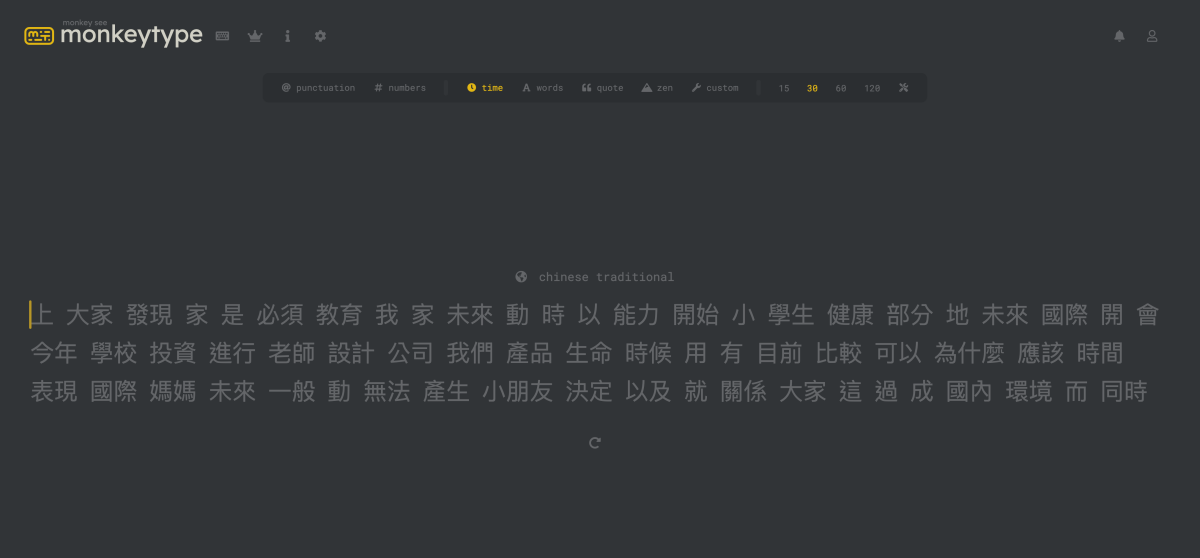The image size is (1200, 558).
Task: Select time test mode
Action: (x=485, y=88)
